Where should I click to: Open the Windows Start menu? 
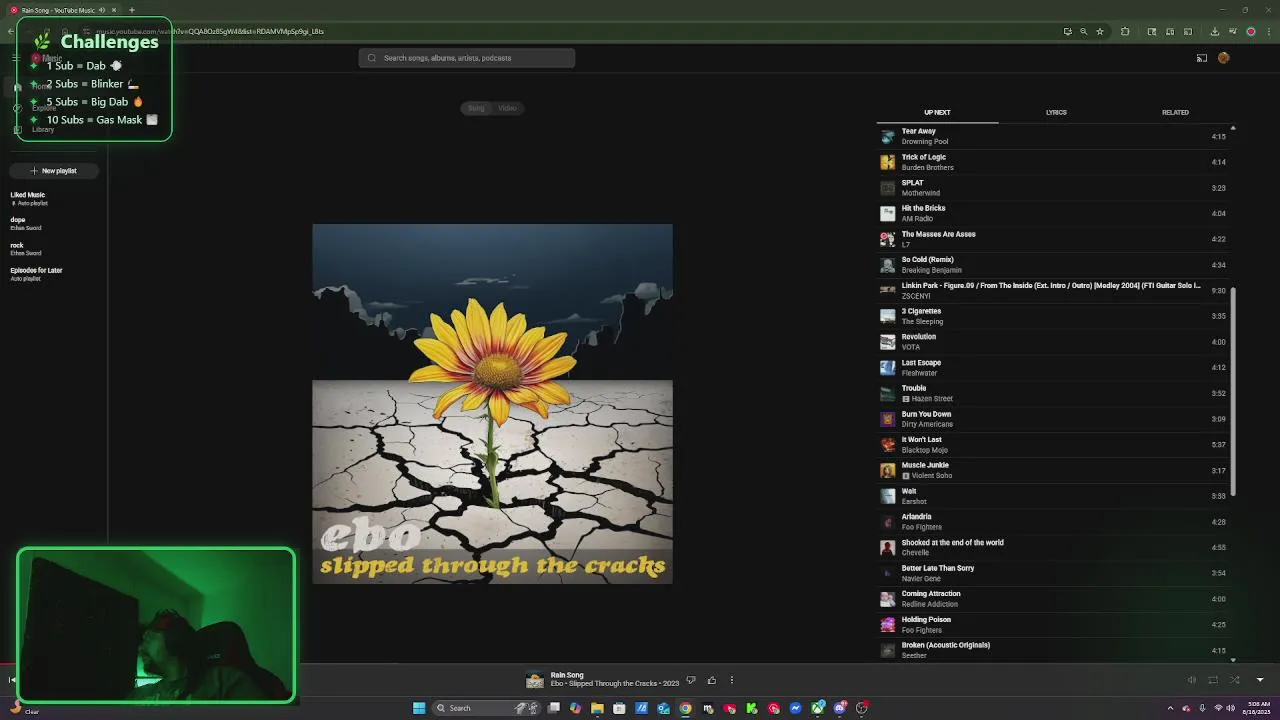(x=419, y=708)
